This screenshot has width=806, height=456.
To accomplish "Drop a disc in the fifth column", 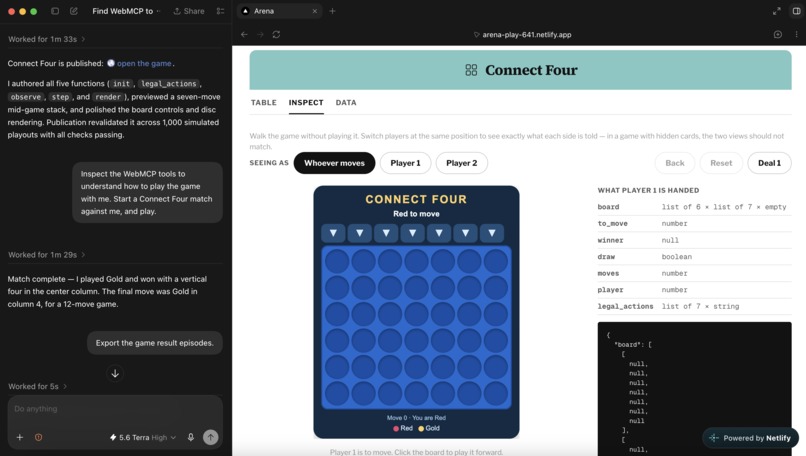I will pos(439,233).
